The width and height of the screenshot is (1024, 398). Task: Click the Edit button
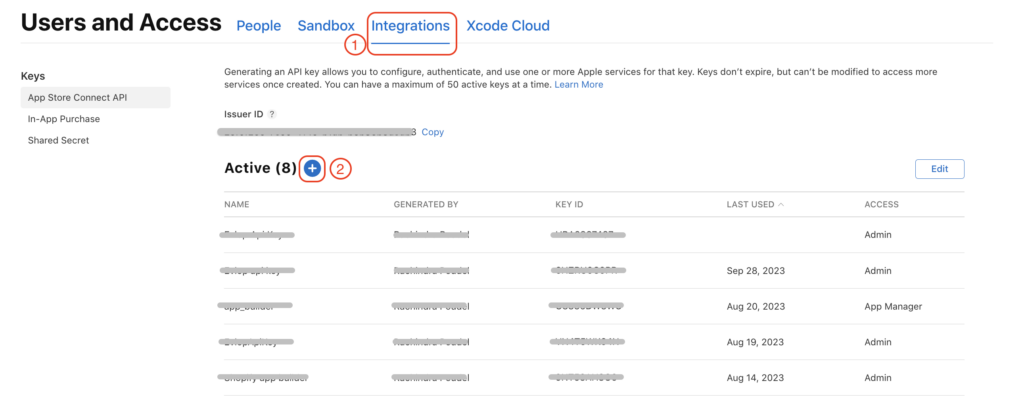[x=940, y=169]
